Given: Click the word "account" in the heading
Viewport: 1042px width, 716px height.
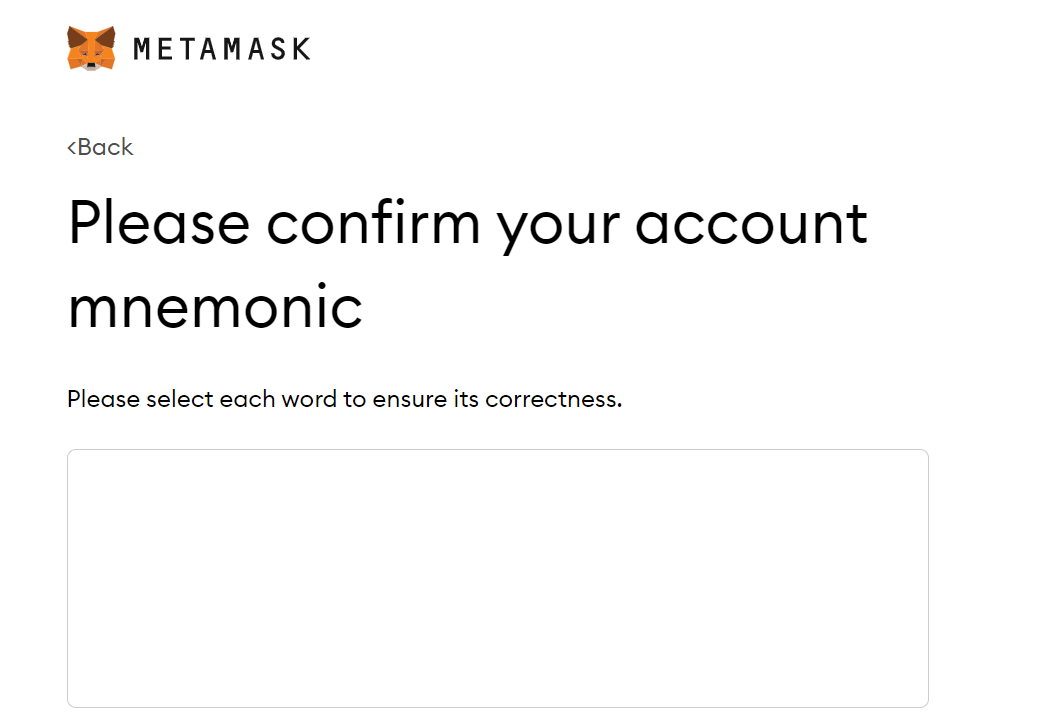Looking at the screenshot, I should (751, 222).
